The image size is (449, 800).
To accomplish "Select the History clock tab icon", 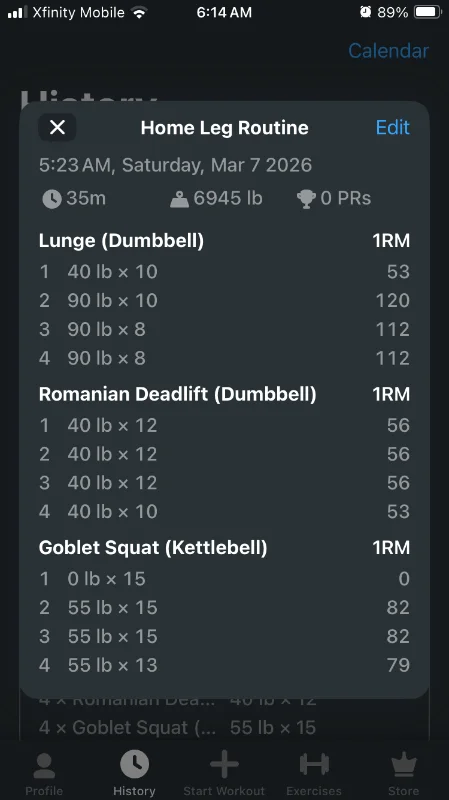I will (134, 764).
